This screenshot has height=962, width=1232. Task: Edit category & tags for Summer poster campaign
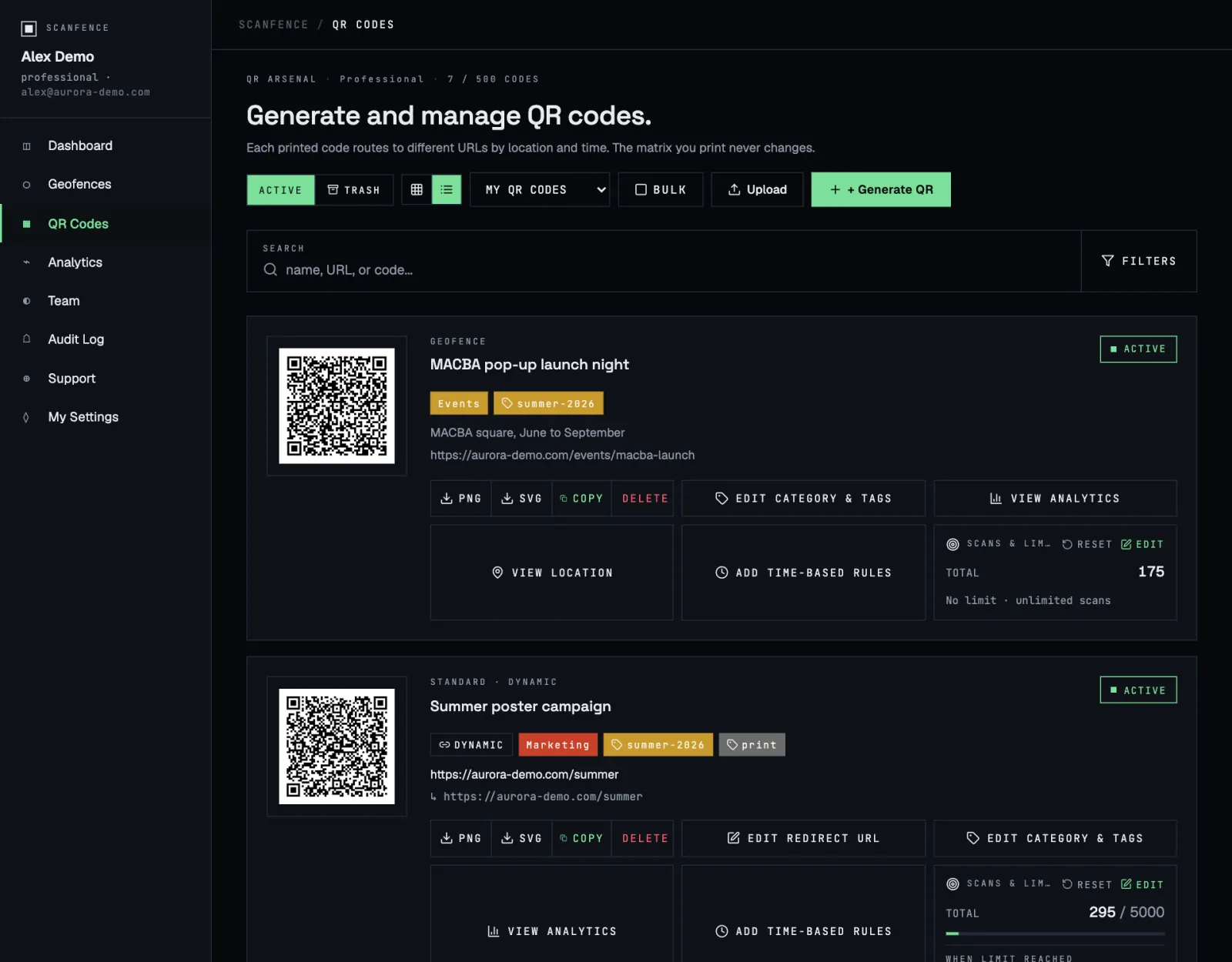point(1055,838)
